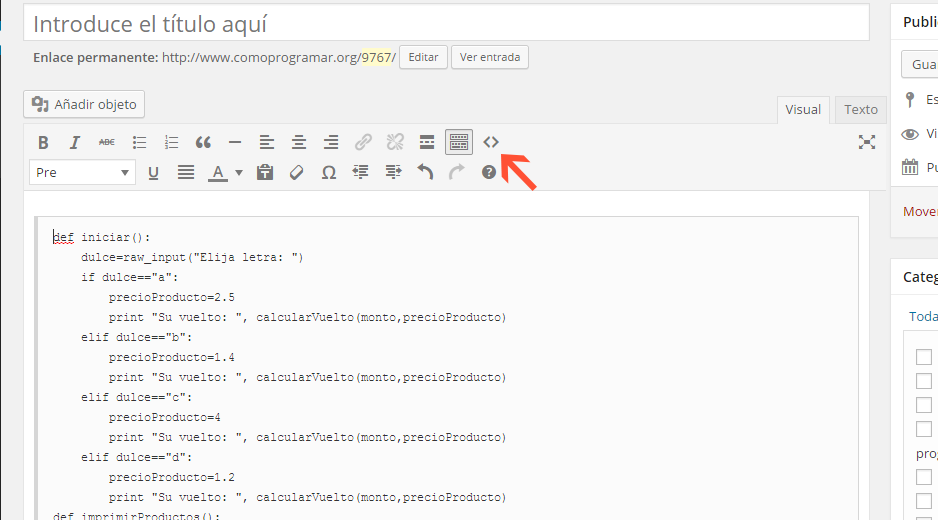Toggle the toolbar kitchen sink
The width and height of the screenshot is (938, 520).
pyautogui.click(x=459, y=142)
